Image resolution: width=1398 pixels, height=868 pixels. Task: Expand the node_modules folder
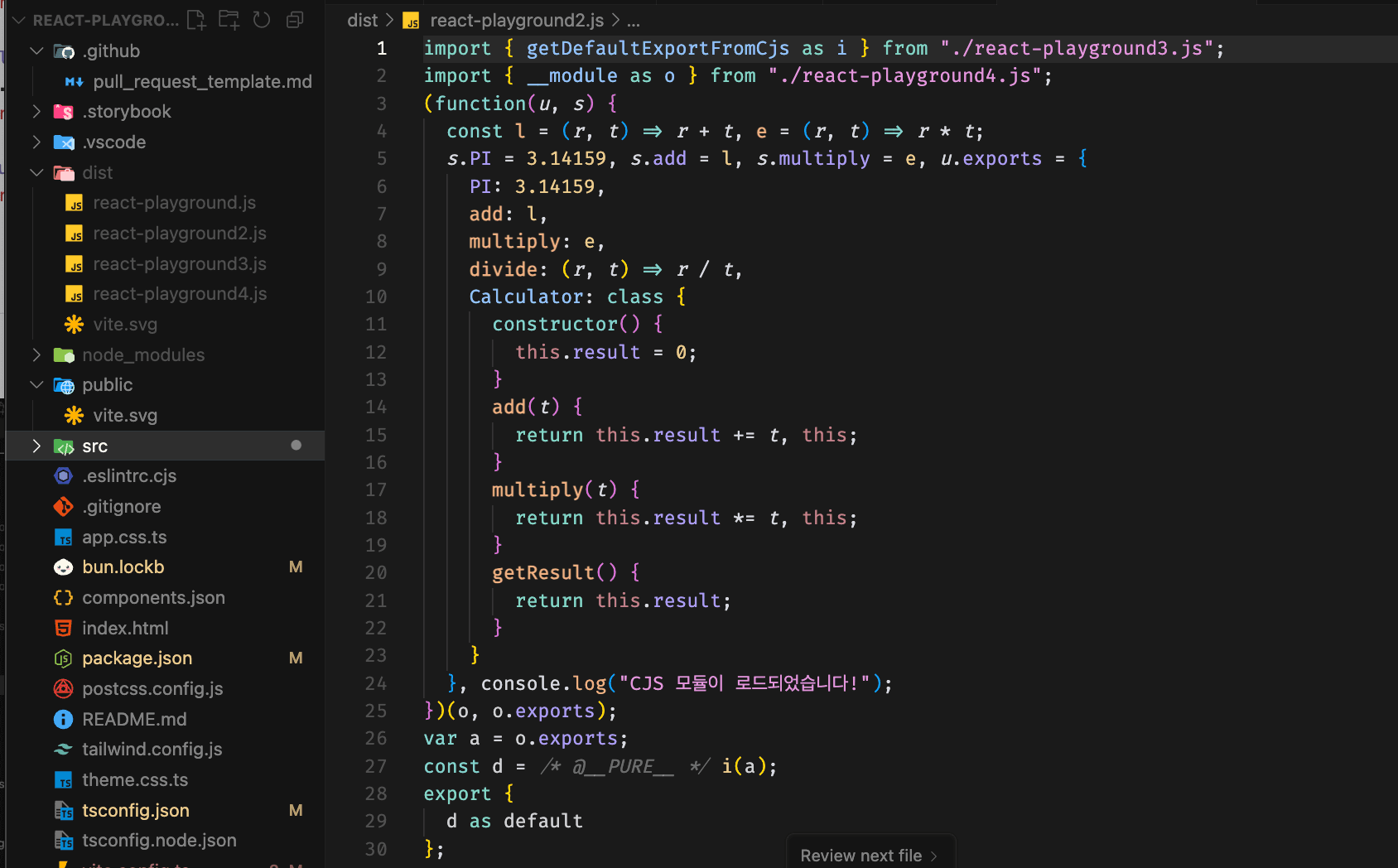coord(36,355)
